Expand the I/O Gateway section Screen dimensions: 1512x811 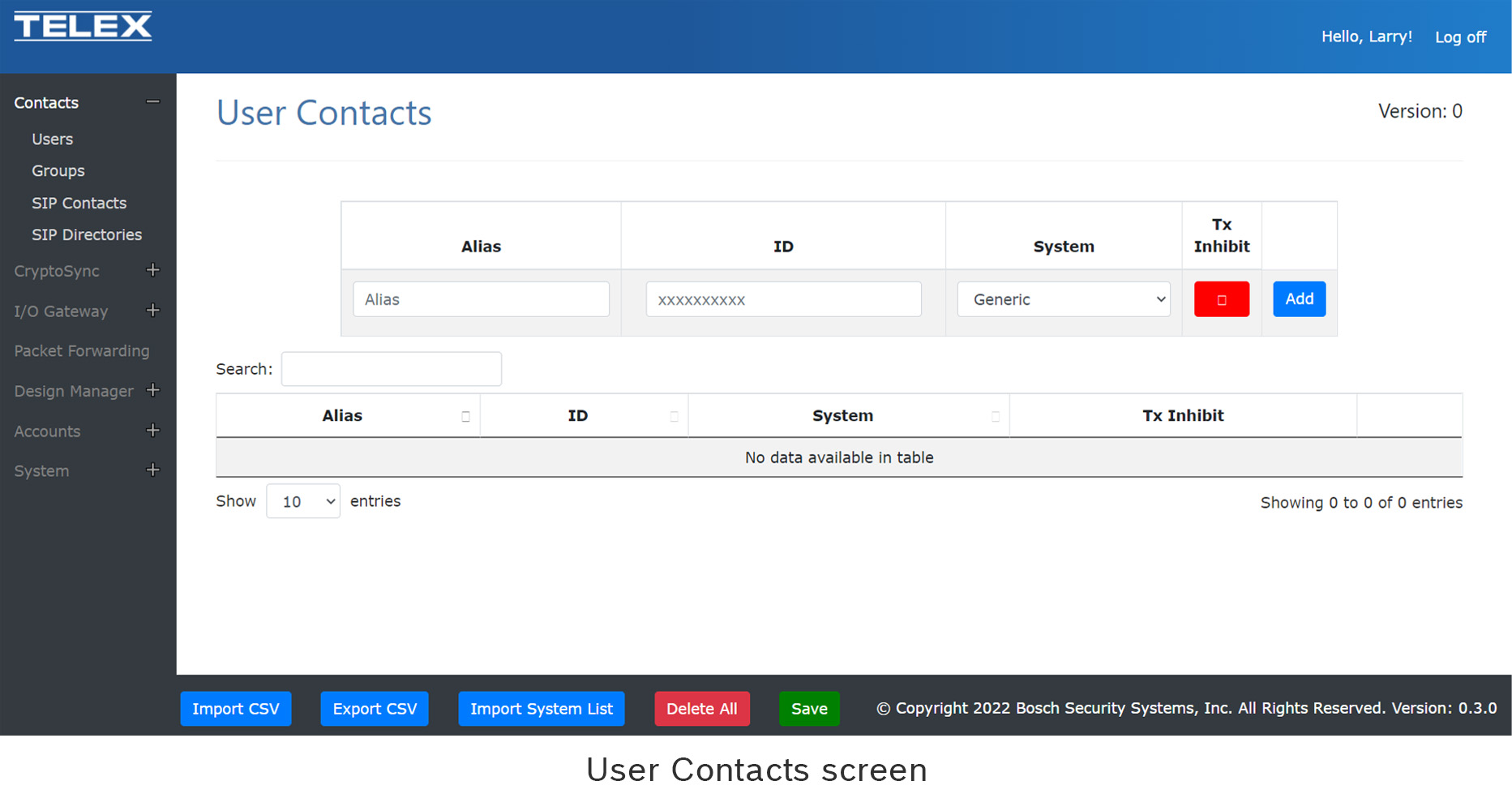(x=152, y=311)
